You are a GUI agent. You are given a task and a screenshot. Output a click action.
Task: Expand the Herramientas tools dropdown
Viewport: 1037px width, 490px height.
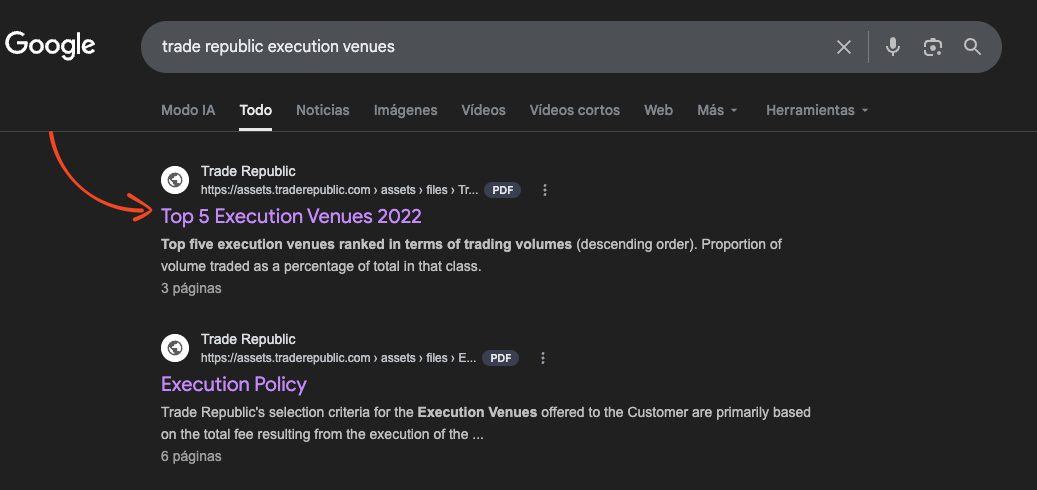(x=817, y=110)
